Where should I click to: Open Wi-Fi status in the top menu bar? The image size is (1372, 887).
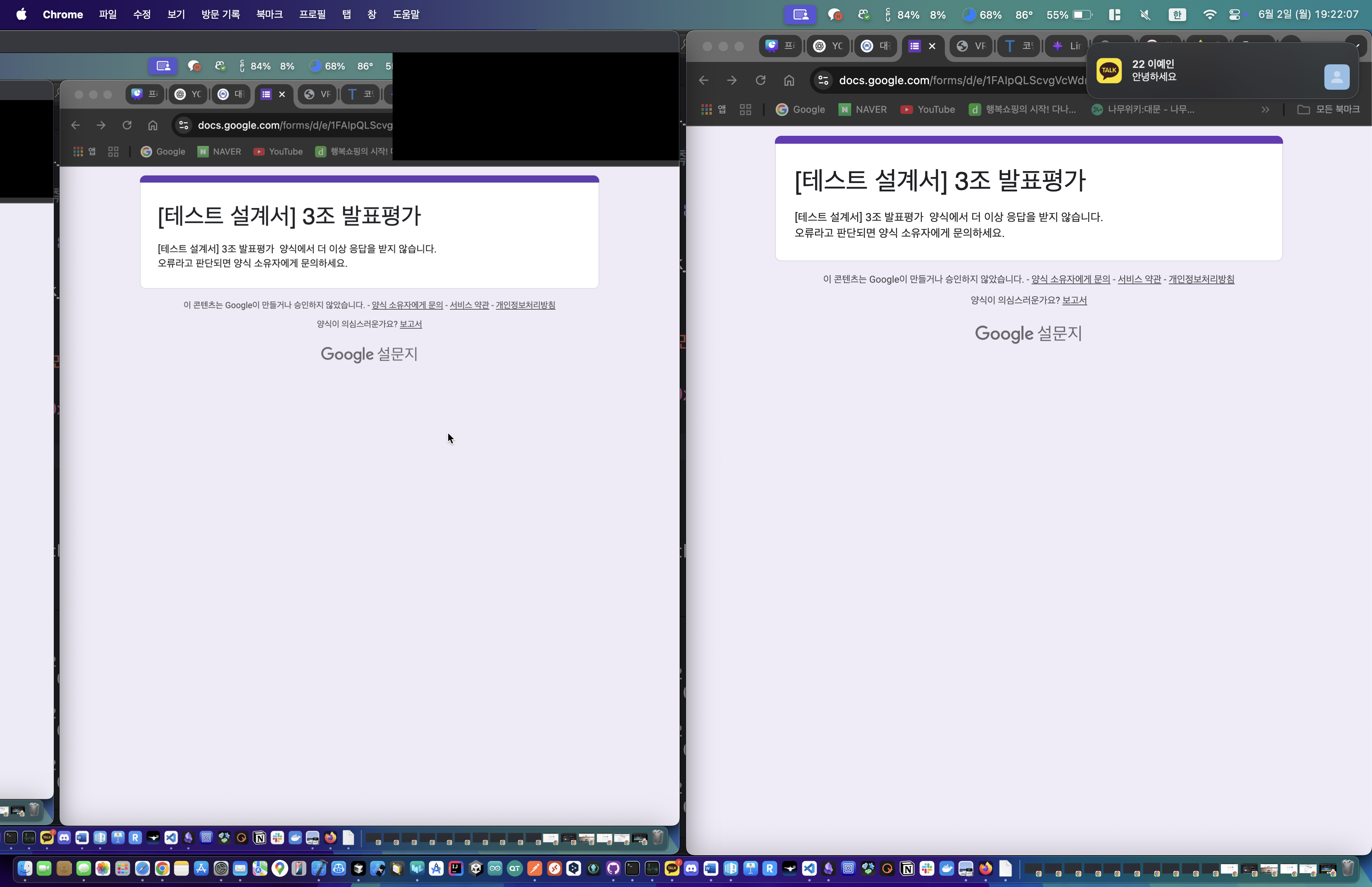coord(1209,14)
